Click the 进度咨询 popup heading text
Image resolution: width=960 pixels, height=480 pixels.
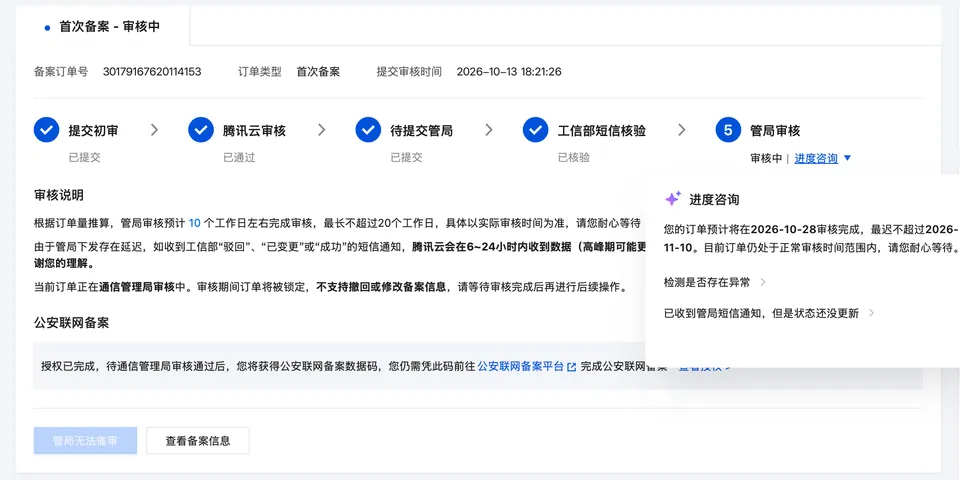point(714,200)
